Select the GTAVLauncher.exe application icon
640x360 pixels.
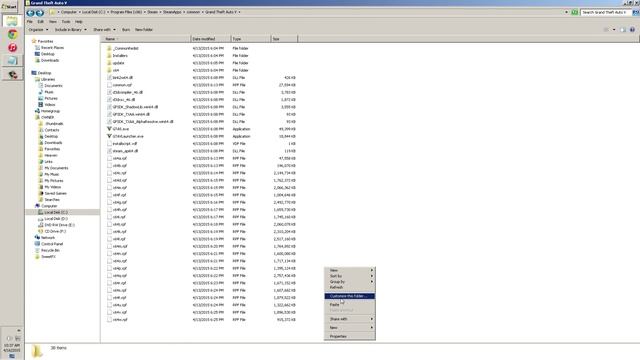click(x=109, y=136)
